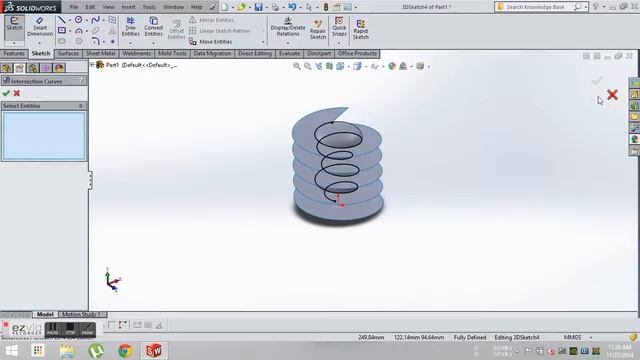Click the Convert Entities tool

(x=153, y=27)
